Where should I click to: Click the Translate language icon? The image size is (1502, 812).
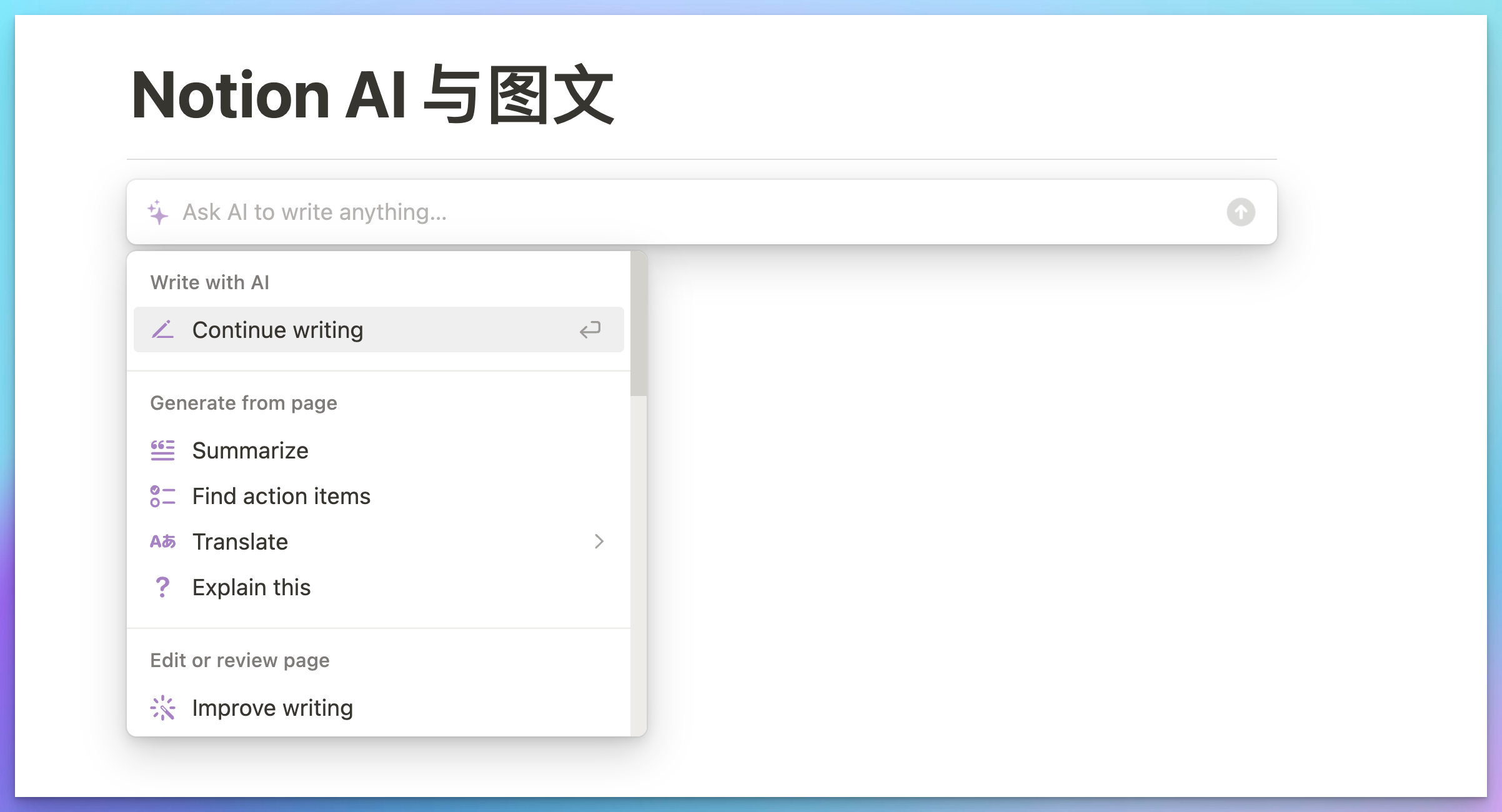[x=162, y=542]
